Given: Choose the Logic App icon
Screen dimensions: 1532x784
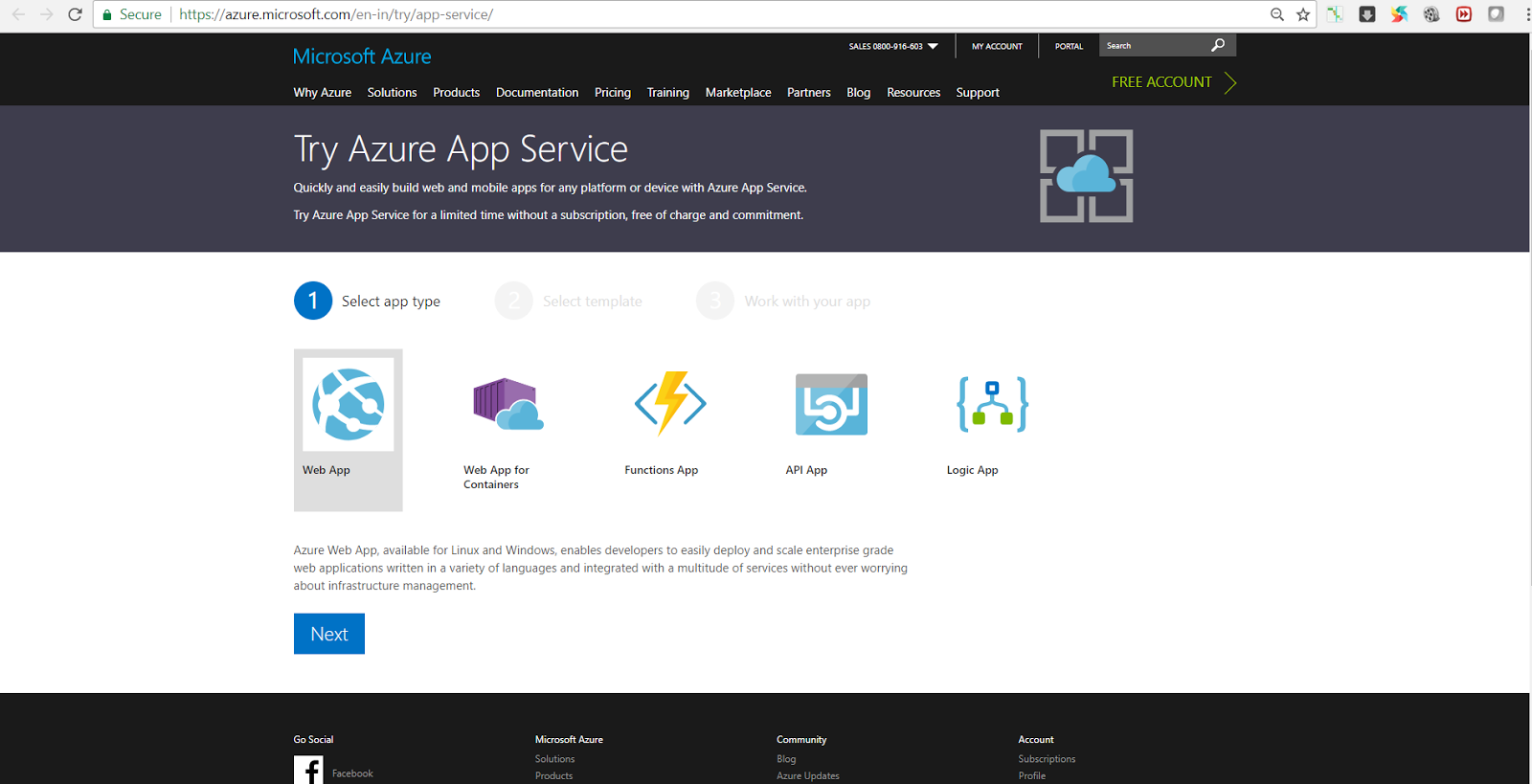Looking at the screenshot, I should click(x=993, y=404).
